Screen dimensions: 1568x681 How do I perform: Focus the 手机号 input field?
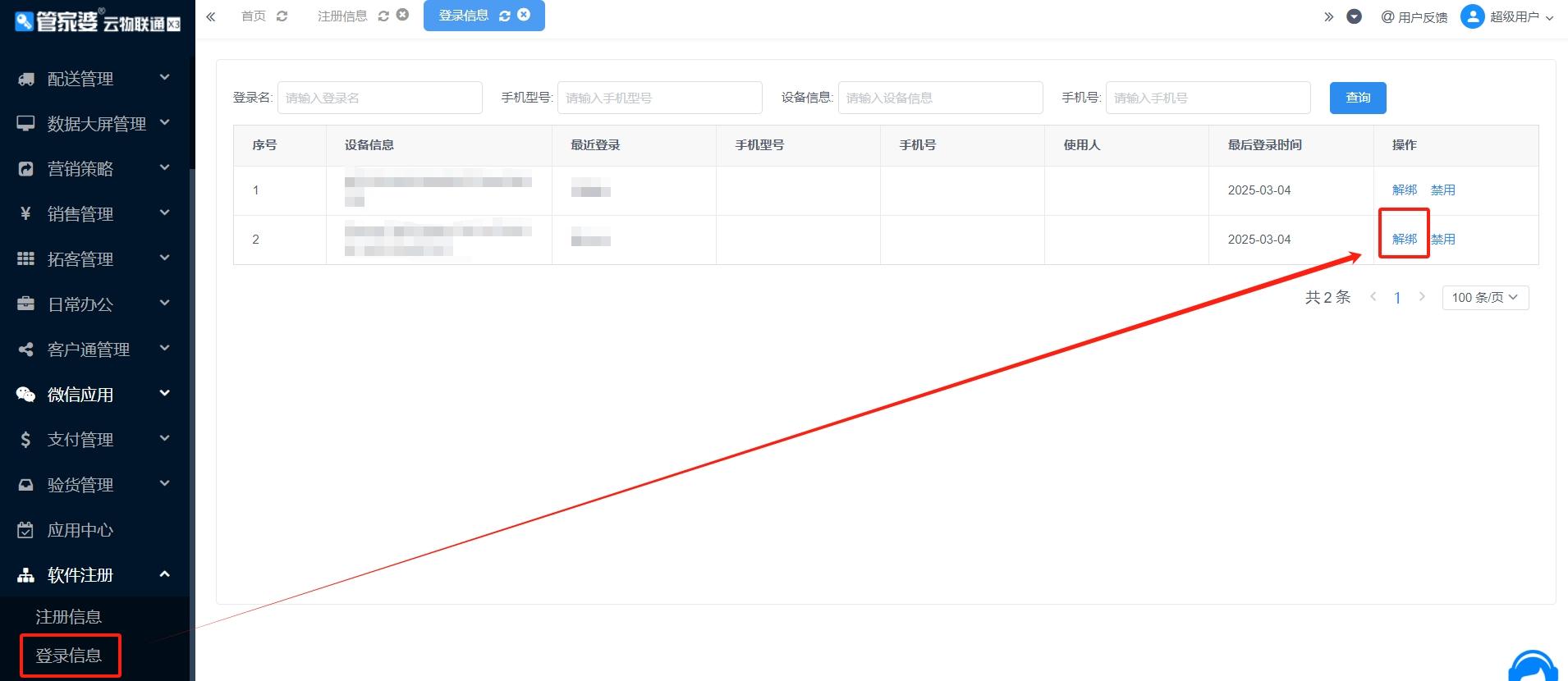1208,98
